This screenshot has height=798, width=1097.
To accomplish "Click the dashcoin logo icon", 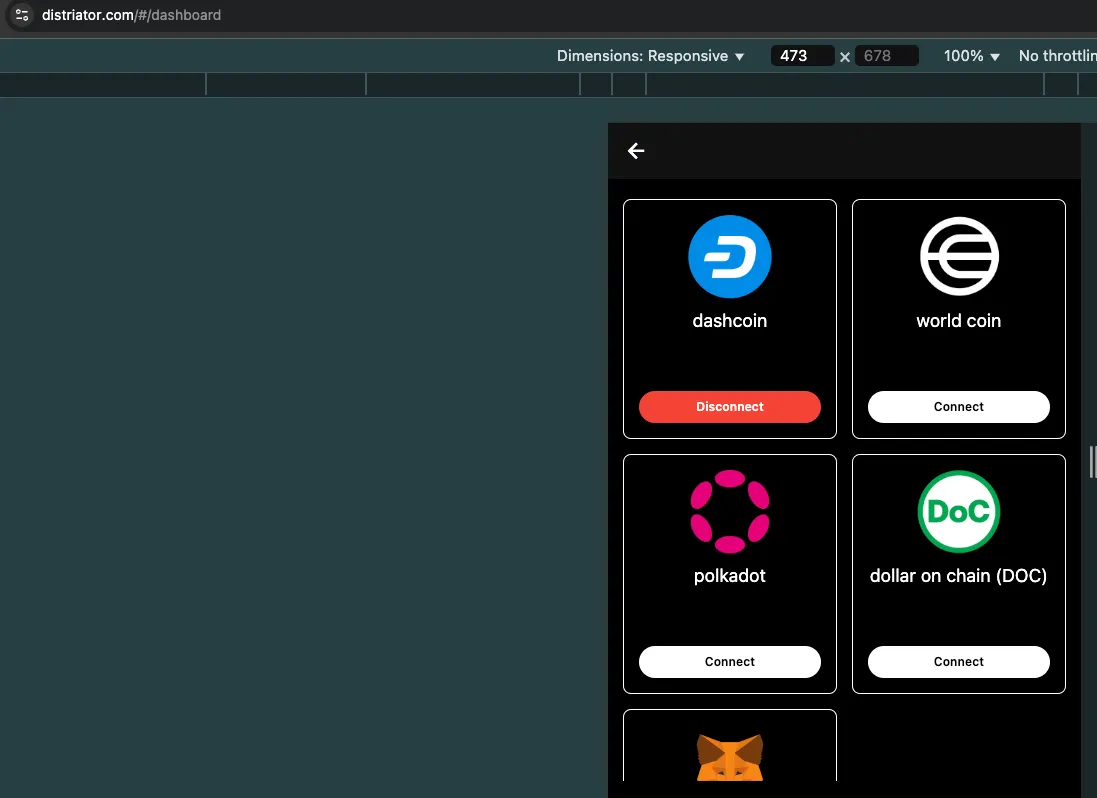I will click(x=730, y=257).
